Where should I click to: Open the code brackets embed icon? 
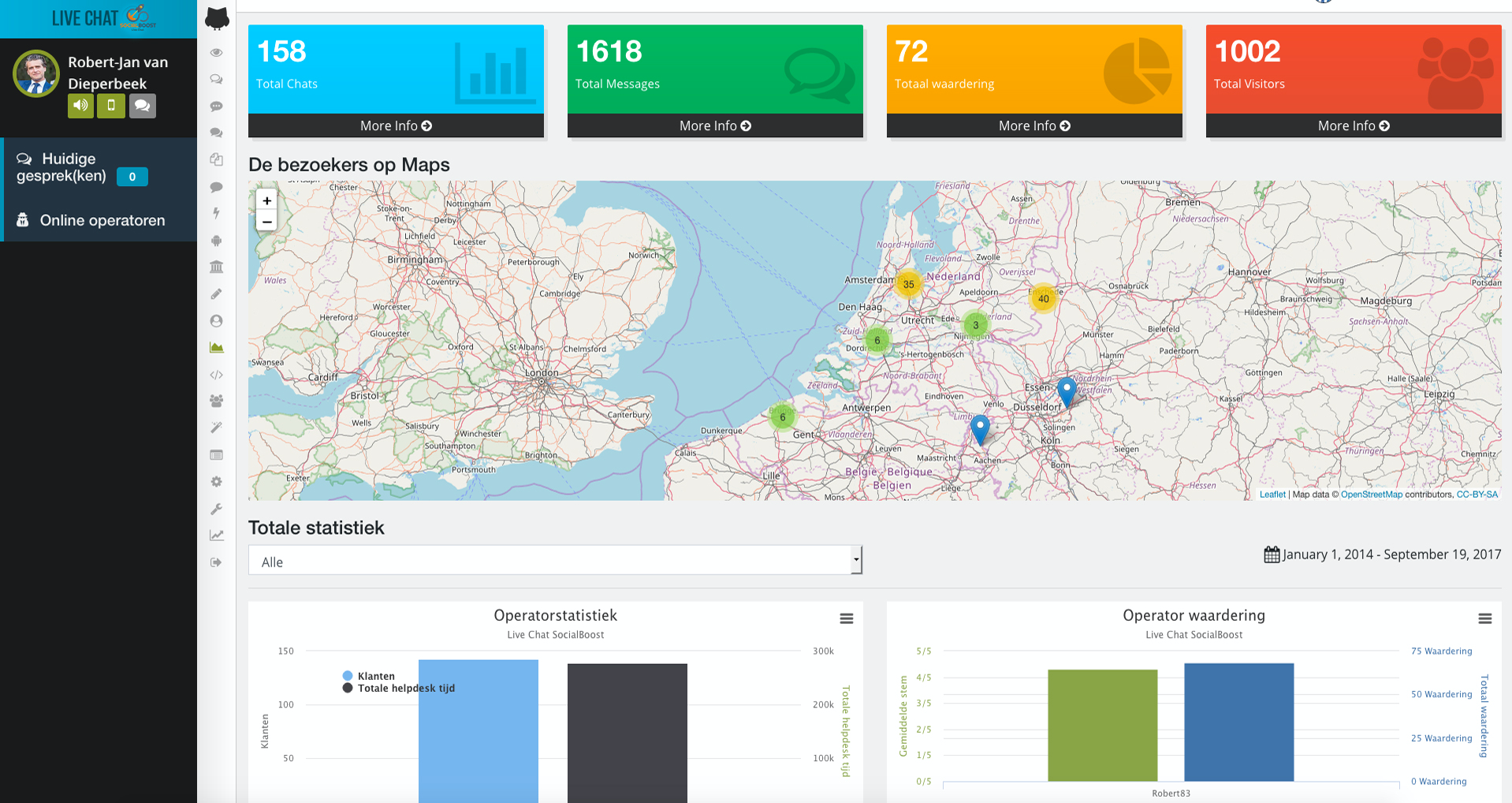[216, 375]
